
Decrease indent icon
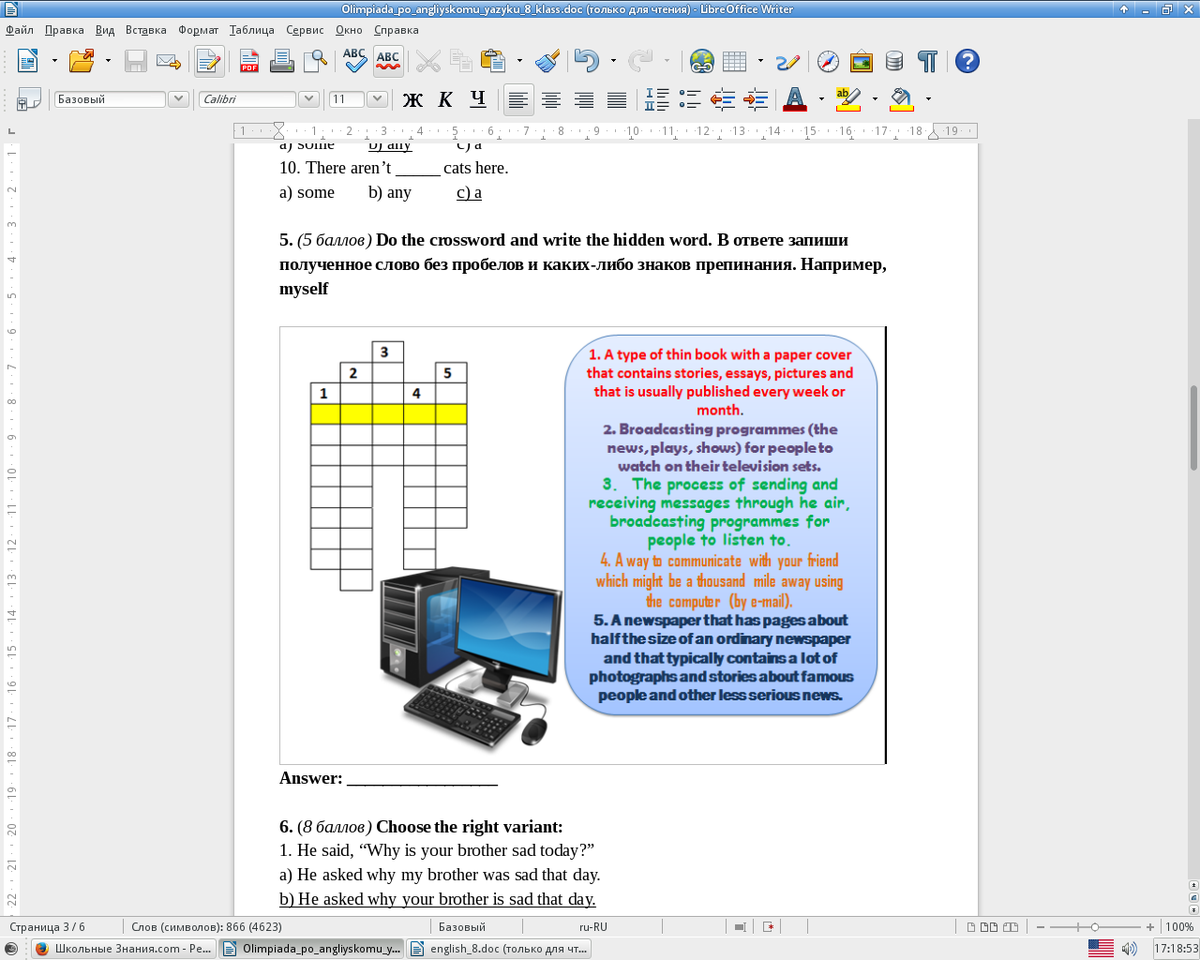pyautogui.click(x=722, y=99)
